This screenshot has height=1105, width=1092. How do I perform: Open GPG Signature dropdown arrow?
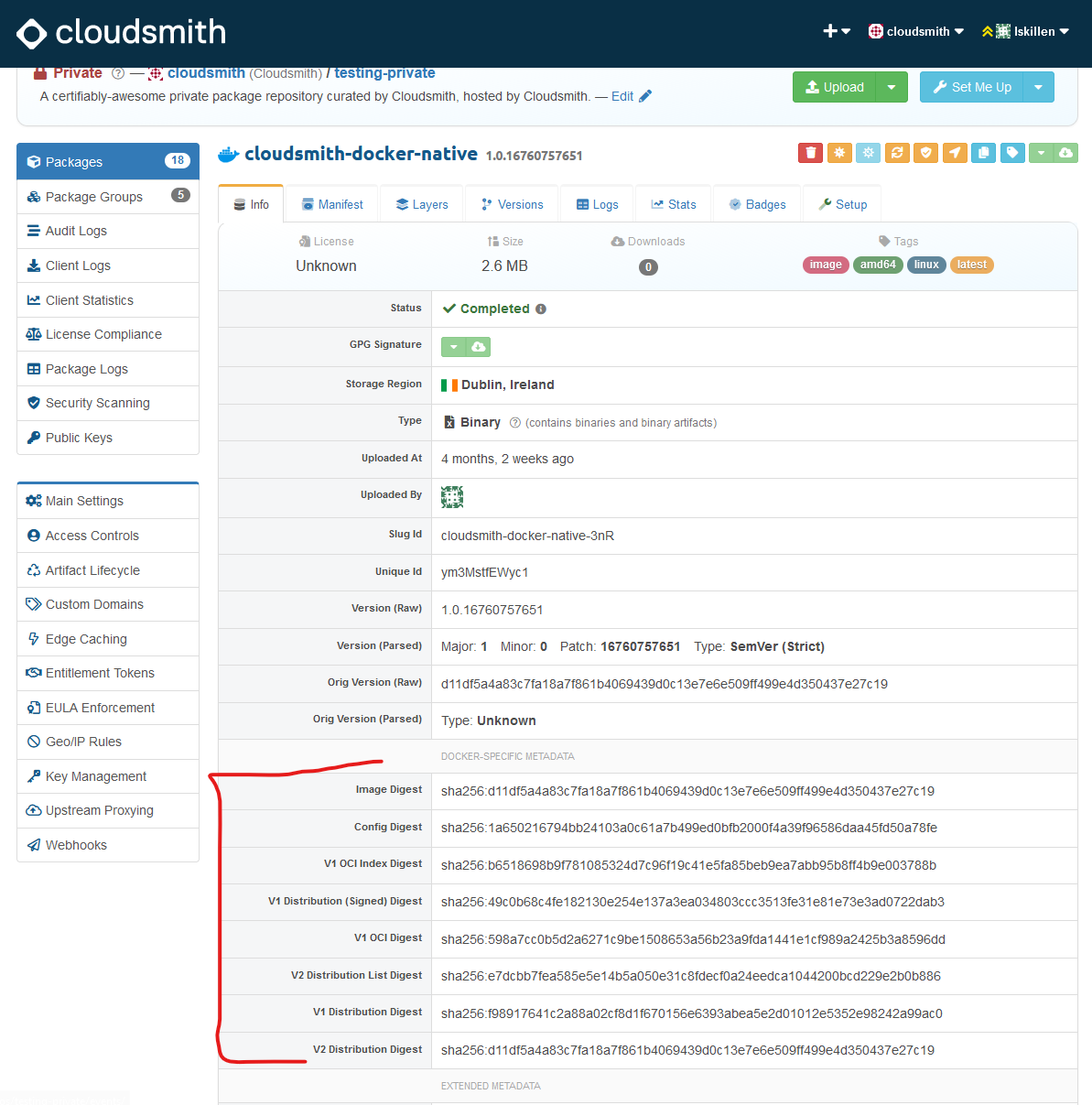[x=453, y=347]
